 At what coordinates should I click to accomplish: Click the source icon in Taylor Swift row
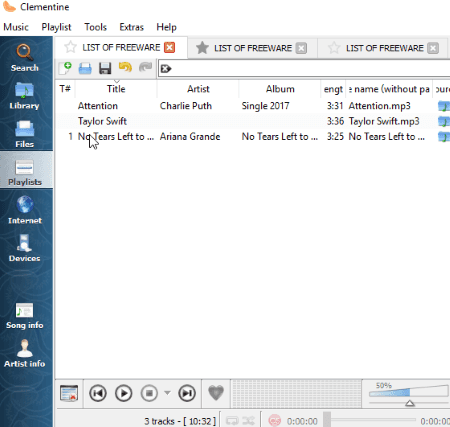click(443, 122)
